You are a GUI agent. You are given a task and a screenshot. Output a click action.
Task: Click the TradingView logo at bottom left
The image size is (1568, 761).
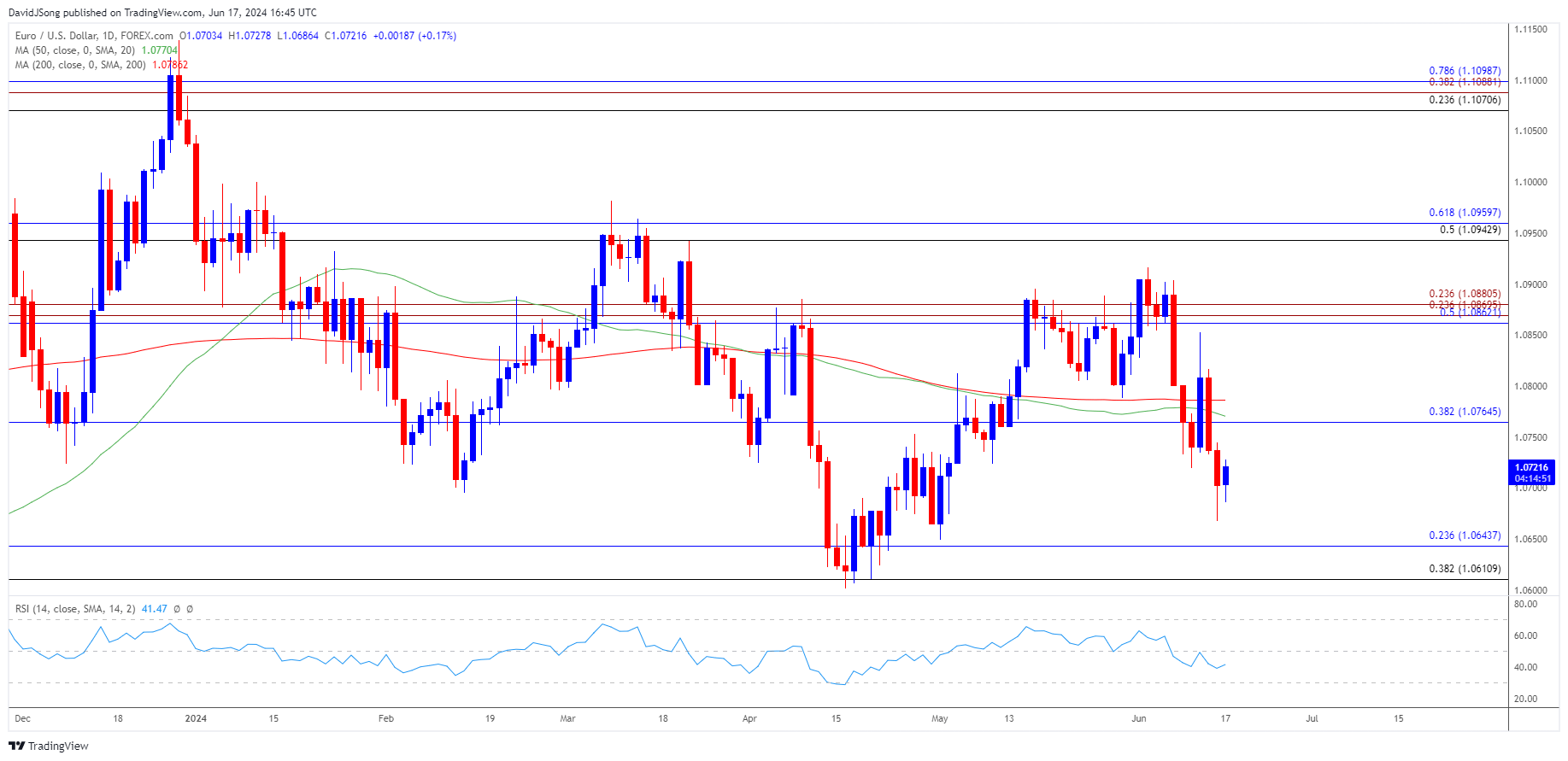pos(49,746)
